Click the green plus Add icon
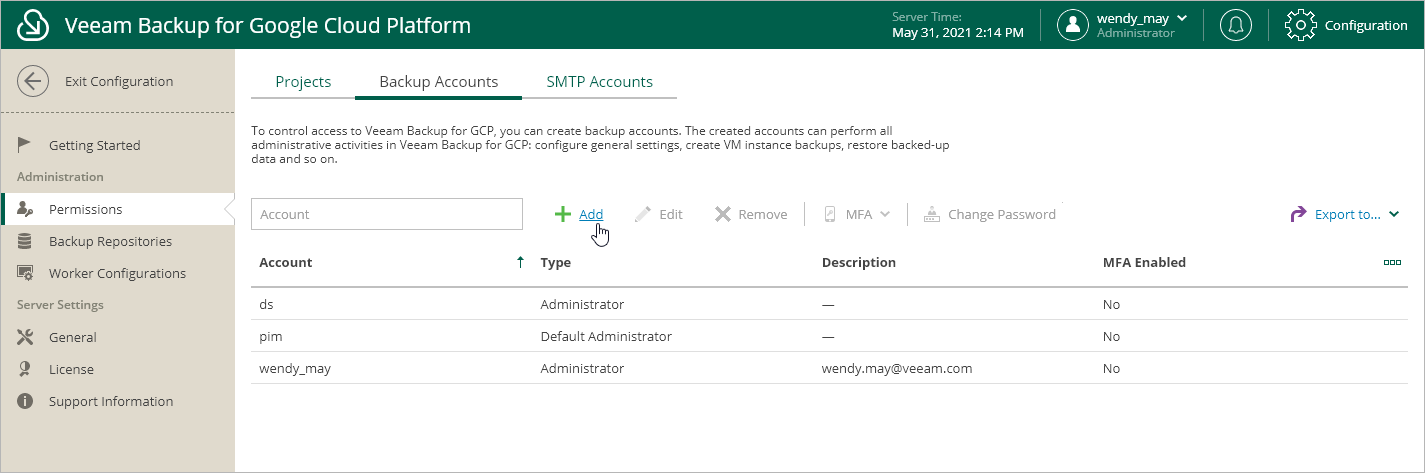This screenshot has width=1425, height=473. coord(563,214)
